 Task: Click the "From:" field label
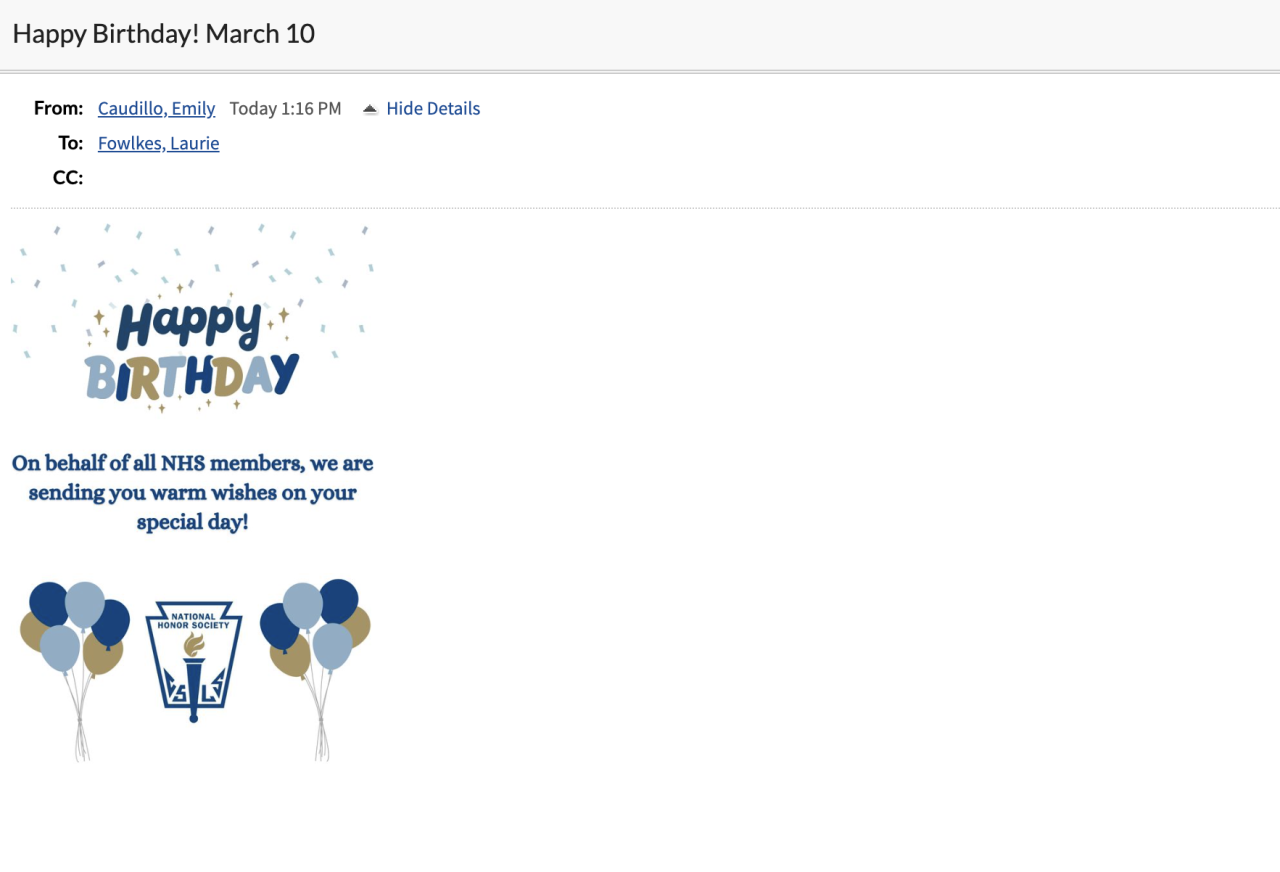pyautogui.click(x=58, y=109)
